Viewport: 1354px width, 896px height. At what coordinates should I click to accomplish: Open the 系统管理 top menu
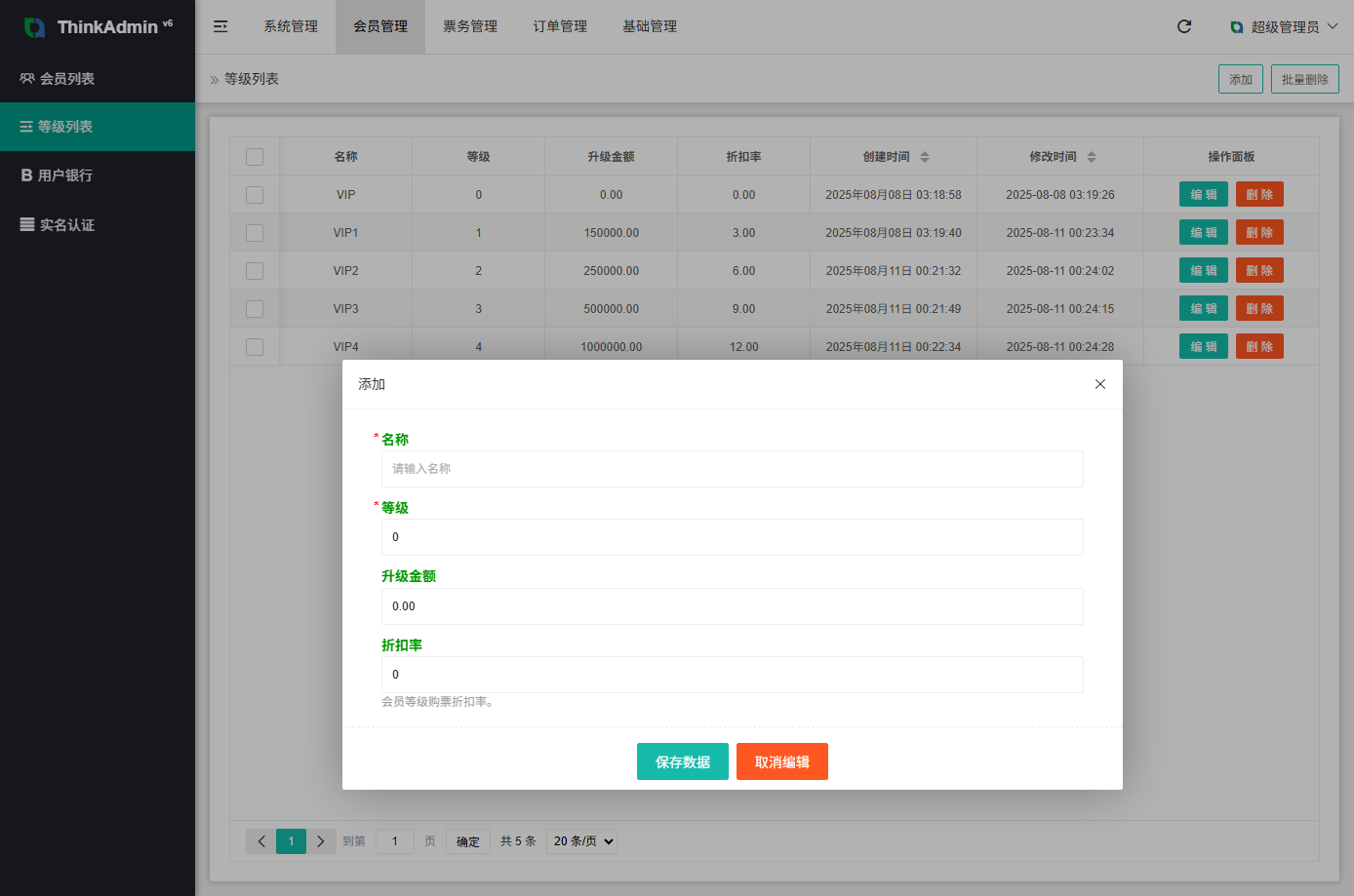(x=291, y=26)
